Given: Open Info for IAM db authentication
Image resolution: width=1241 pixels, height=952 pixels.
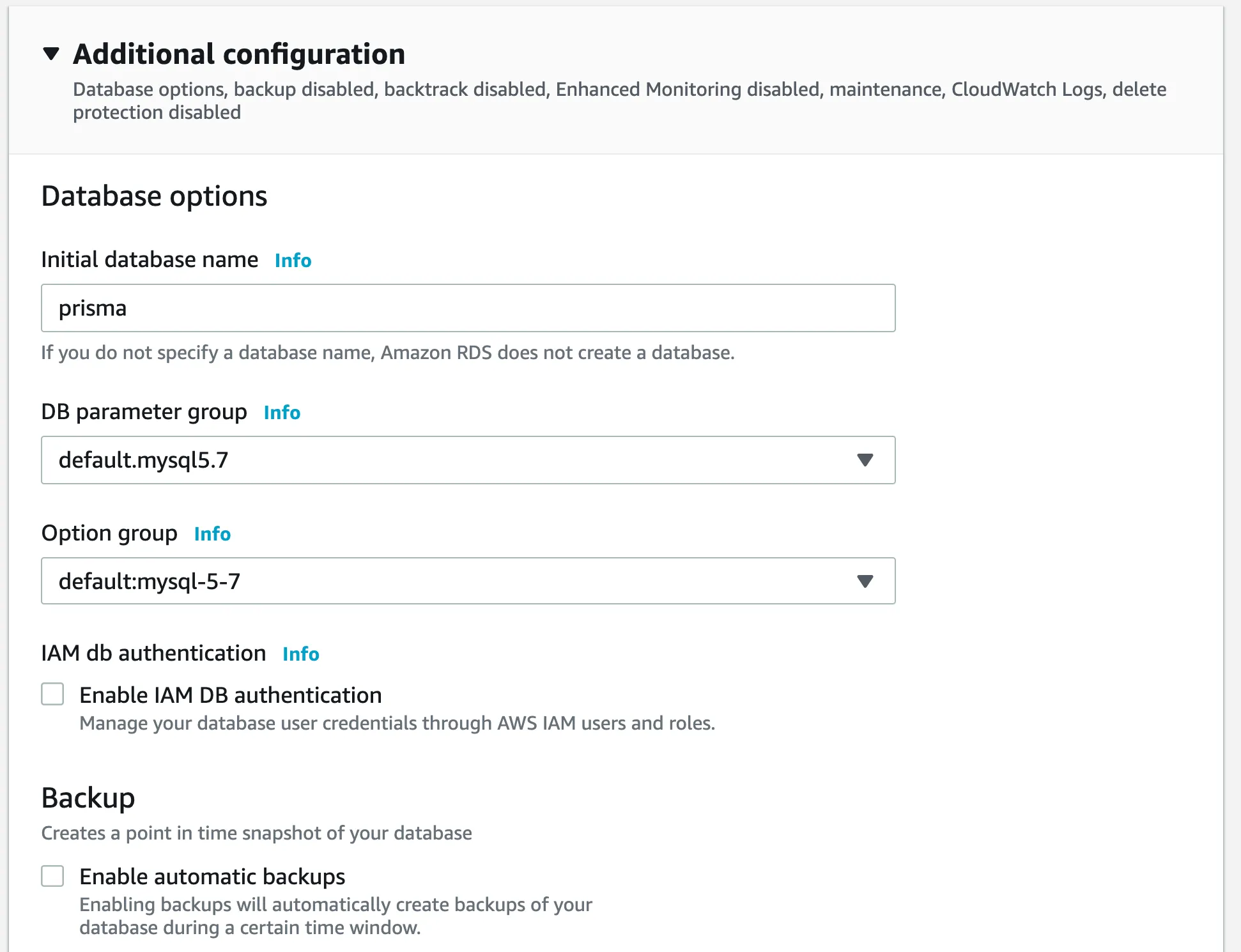Looking at the screenshot, I should pos(301,654).
